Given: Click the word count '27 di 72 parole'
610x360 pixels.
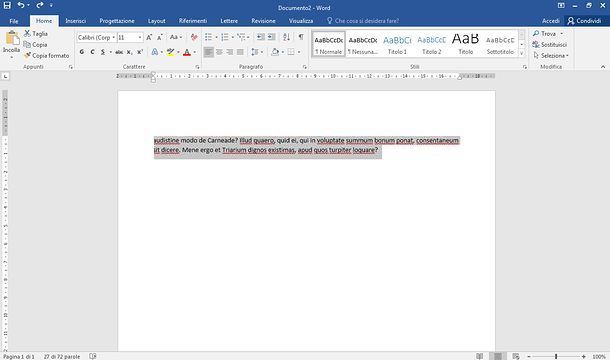Looking at the screenshot, I should tap(62, 356).
